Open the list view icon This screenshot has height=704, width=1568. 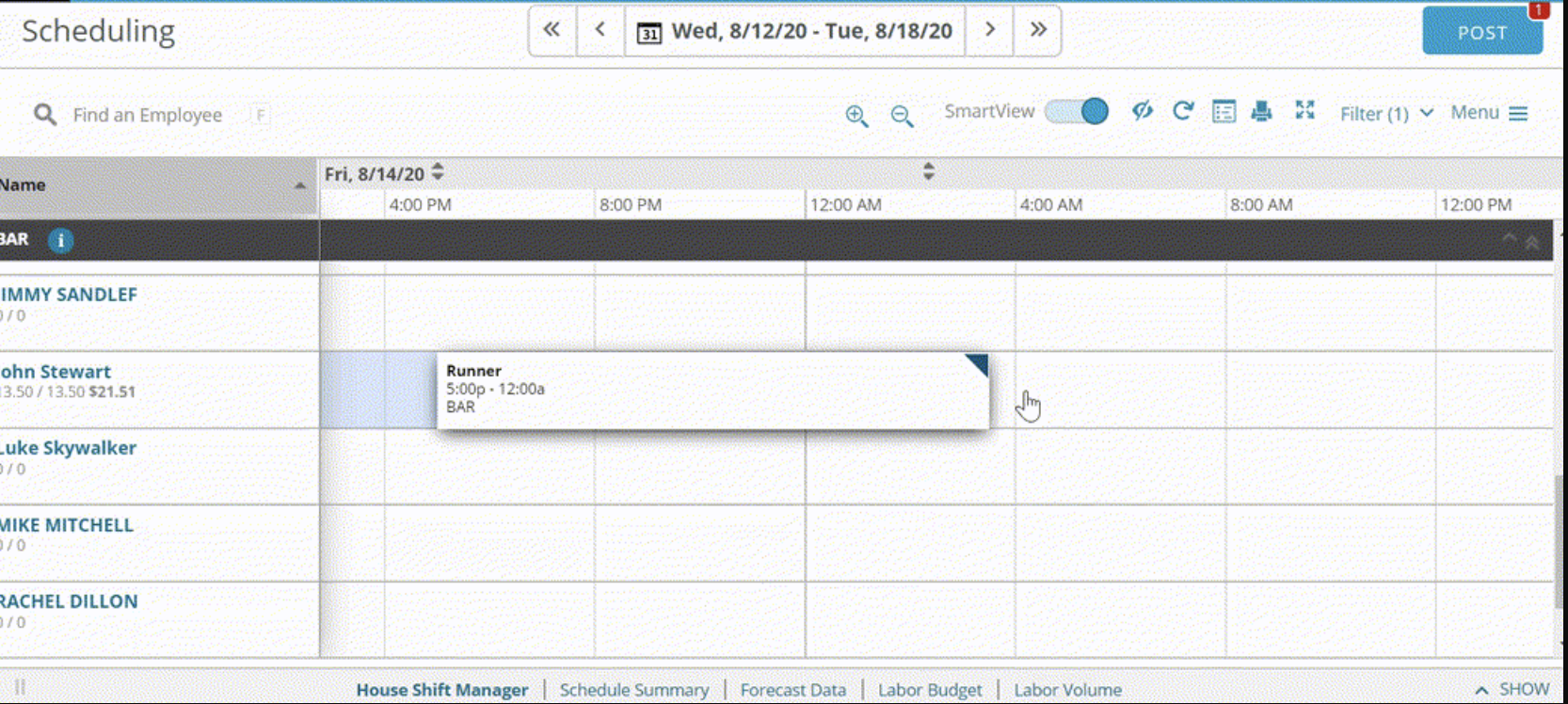tap(1224, 111)
